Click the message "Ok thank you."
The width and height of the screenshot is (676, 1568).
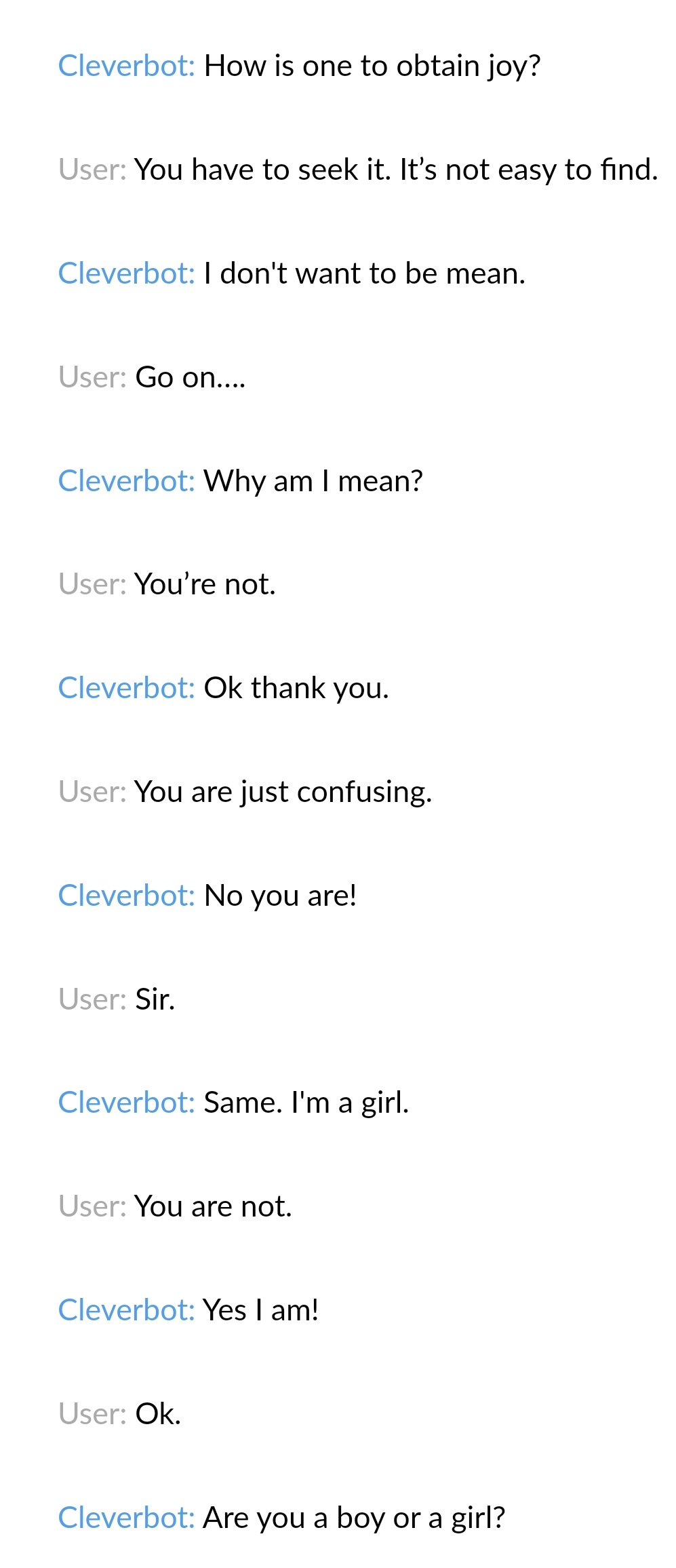pyautogui.click(x=296, y=689)
